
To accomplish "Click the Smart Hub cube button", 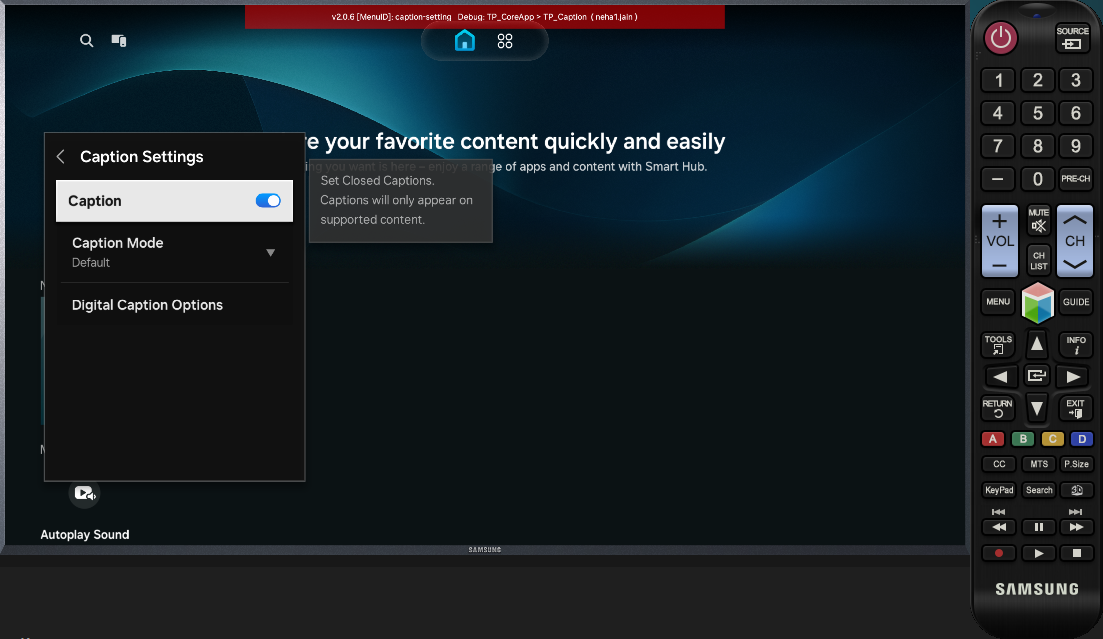I will pyautogui.click(x=1037, y=302).
